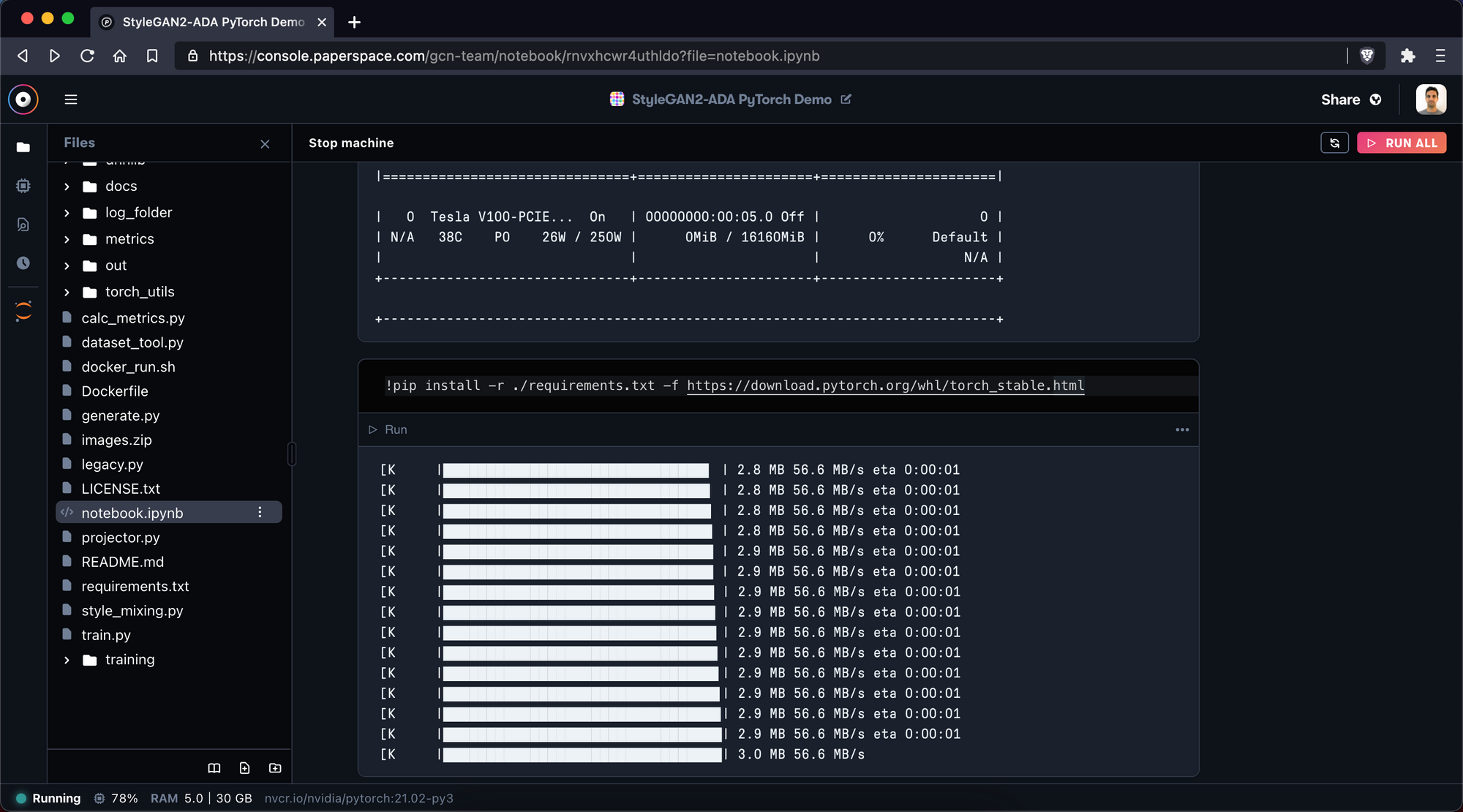Select train.py in file list
The width and height of the screenshot is (1463, 812).
[x=106, y=635]
